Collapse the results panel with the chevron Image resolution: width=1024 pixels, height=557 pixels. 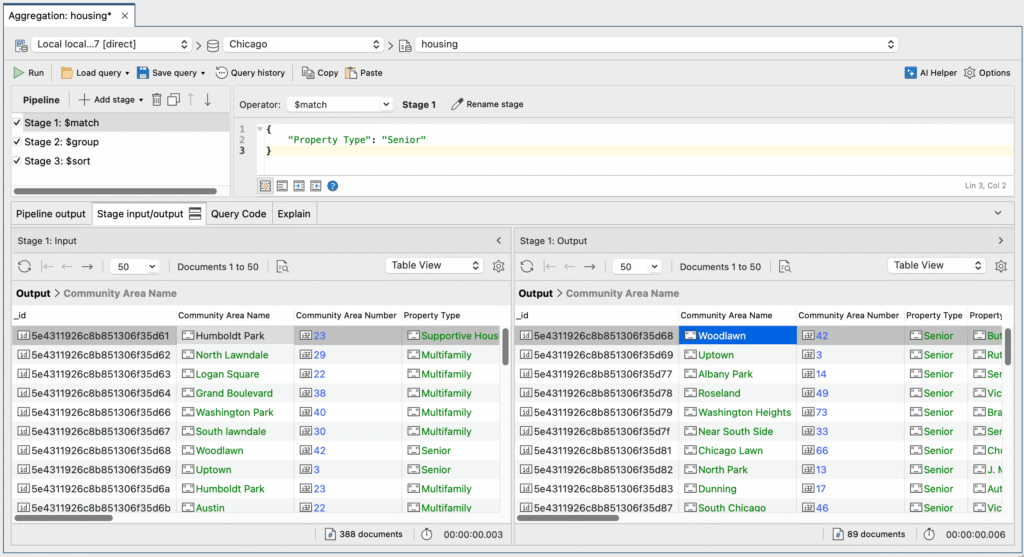(998, 214)
